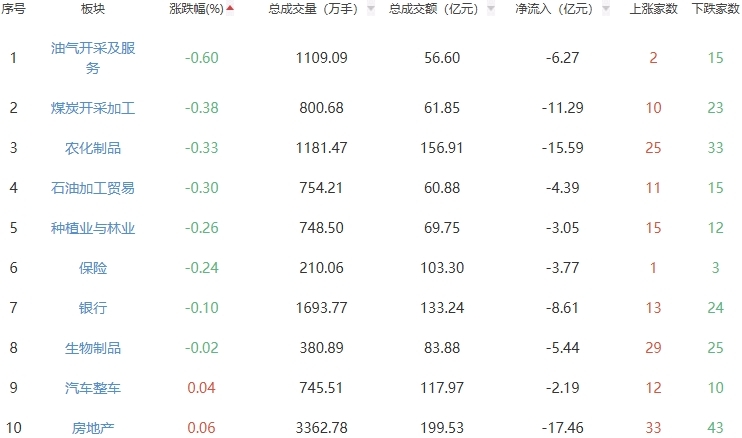Click the 总成交量（万手） header text
The image size is (742, 438).
(314, 9)
